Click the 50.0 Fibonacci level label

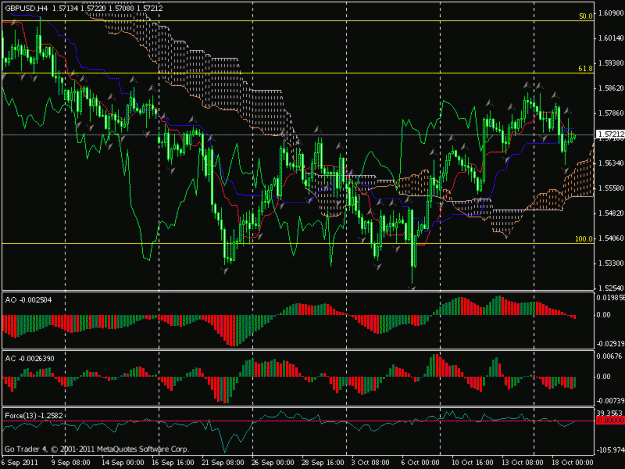586,16
